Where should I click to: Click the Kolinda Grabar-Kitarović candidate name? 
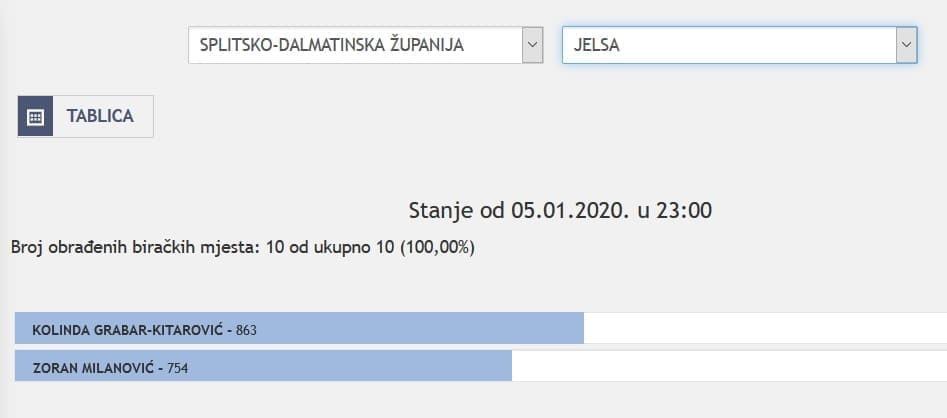coord(128,329)
